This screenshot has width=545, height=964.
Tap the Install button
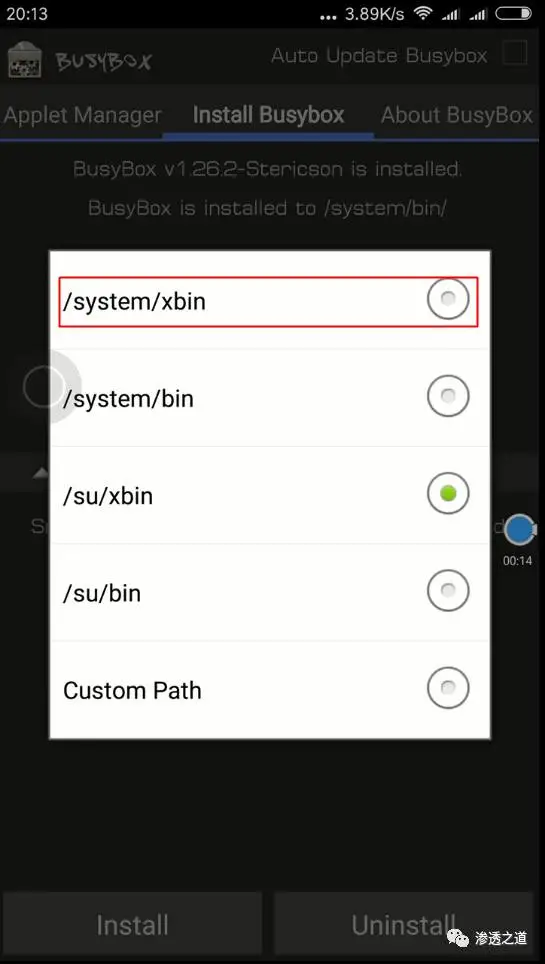click(132, 925)
